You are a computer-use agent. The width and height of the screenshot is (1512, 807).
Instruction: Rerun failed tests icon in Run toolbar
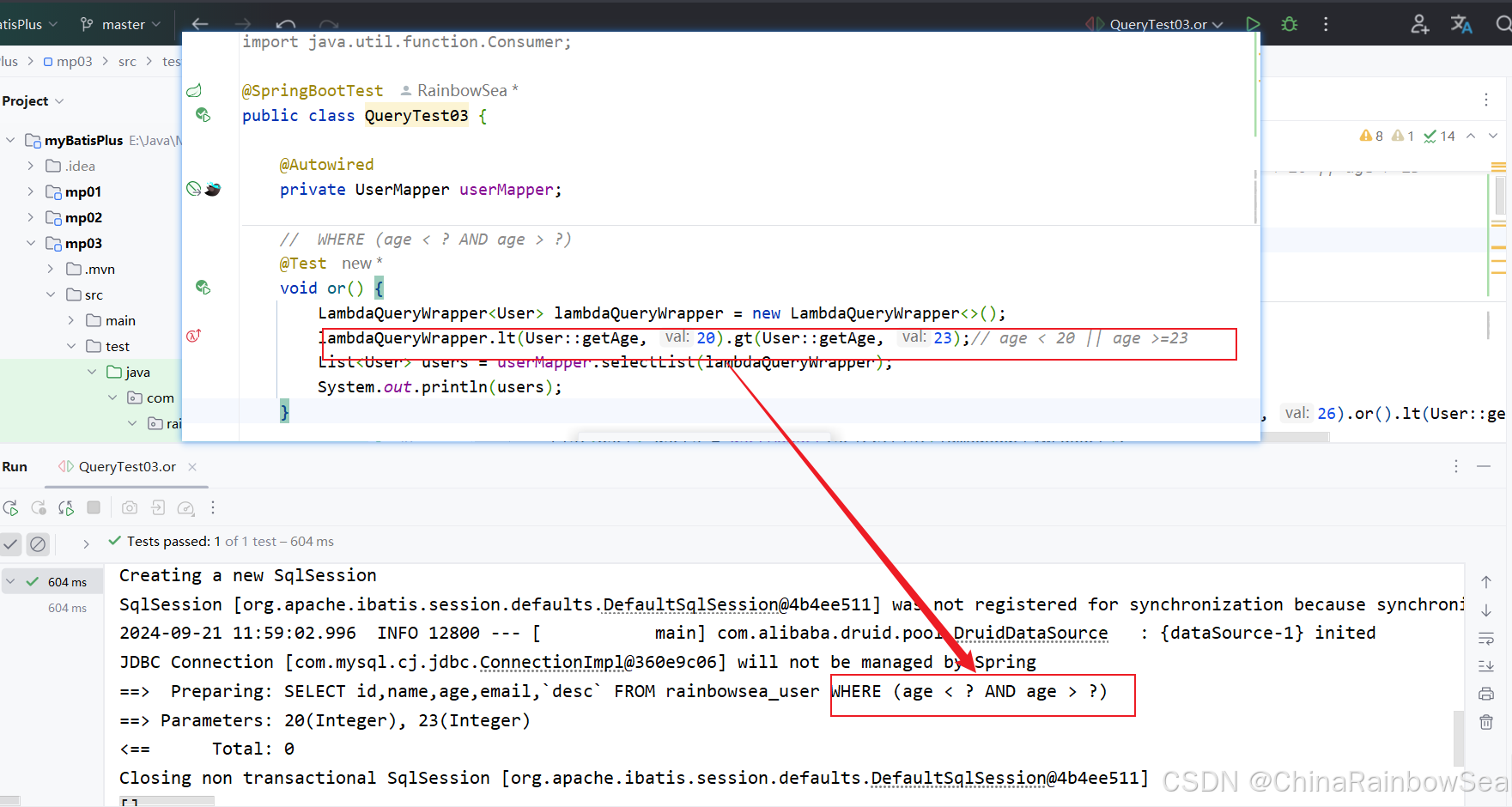39,507
